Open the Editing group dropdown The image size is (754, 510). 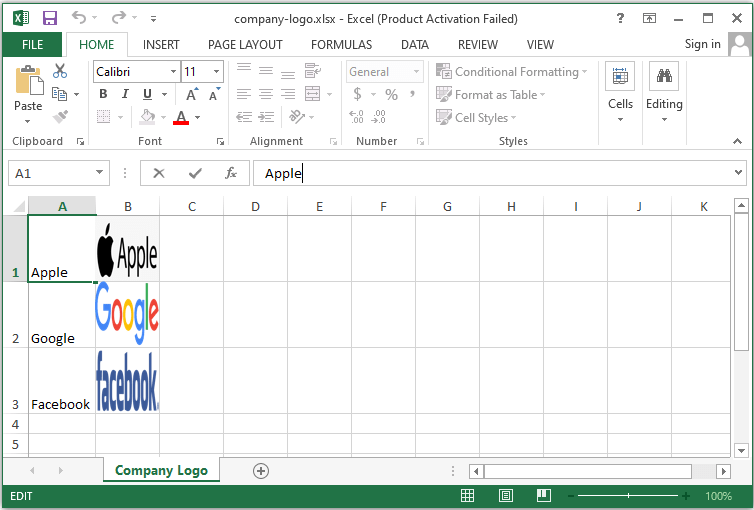pyautogui.click(x=664, y=92)
